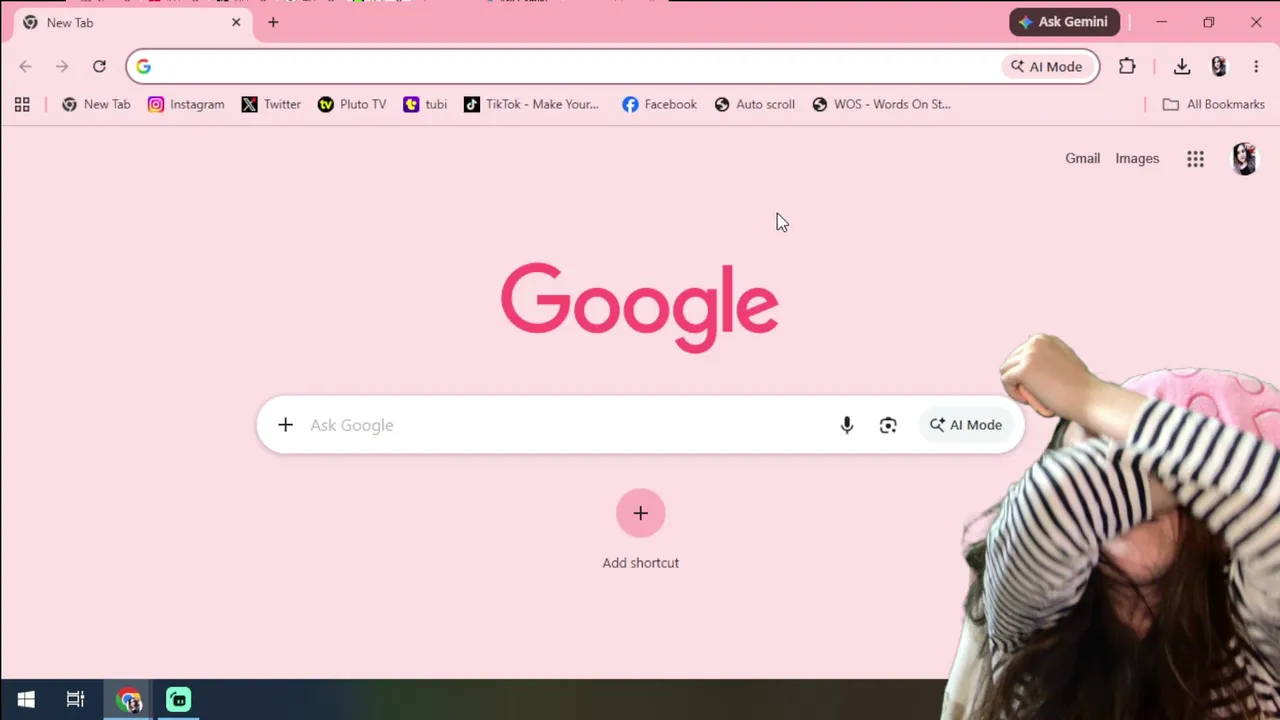
Task: Open the Auto scroll bookmark
Action: (x=754, y=104)
